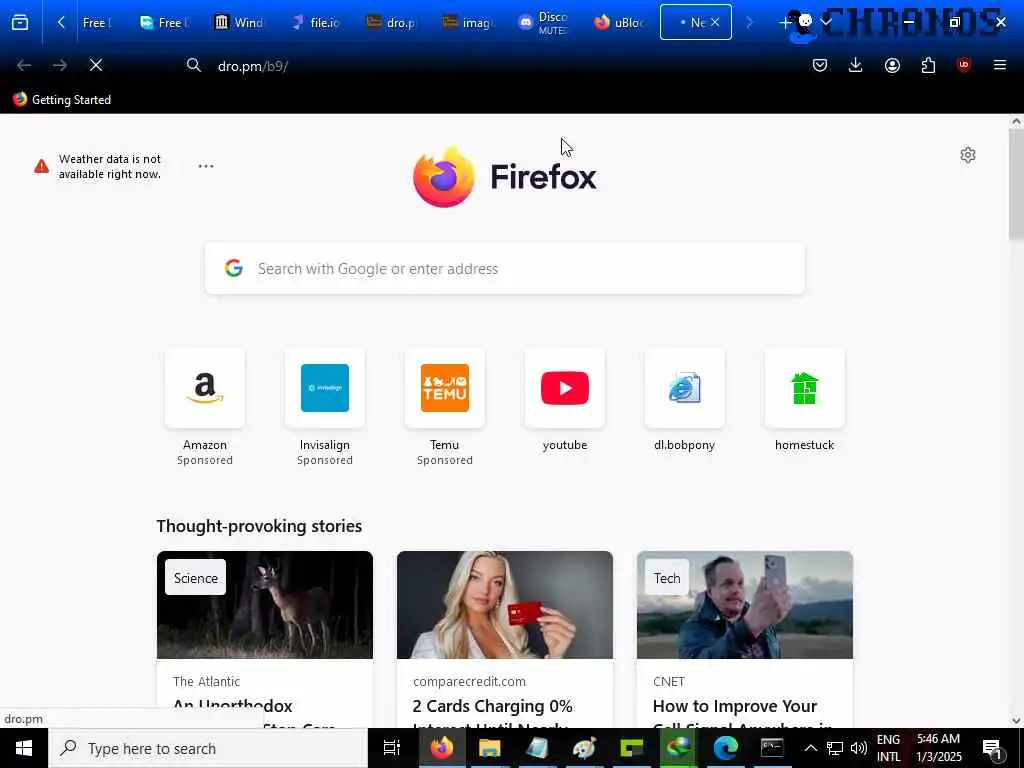
Task: Switch to the file.io tab
Action: point(317,23)
